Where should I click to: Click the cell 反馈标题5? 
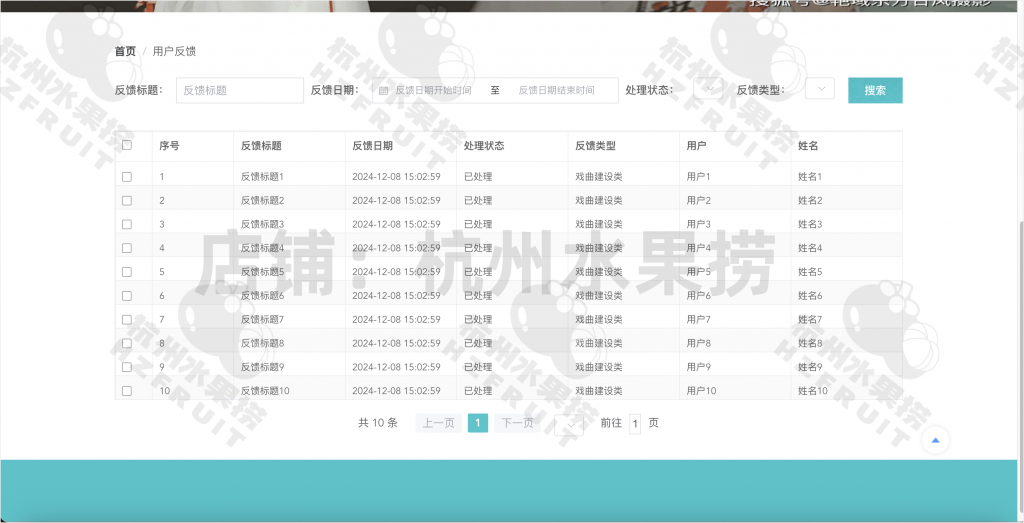click(x=263, y=272)
